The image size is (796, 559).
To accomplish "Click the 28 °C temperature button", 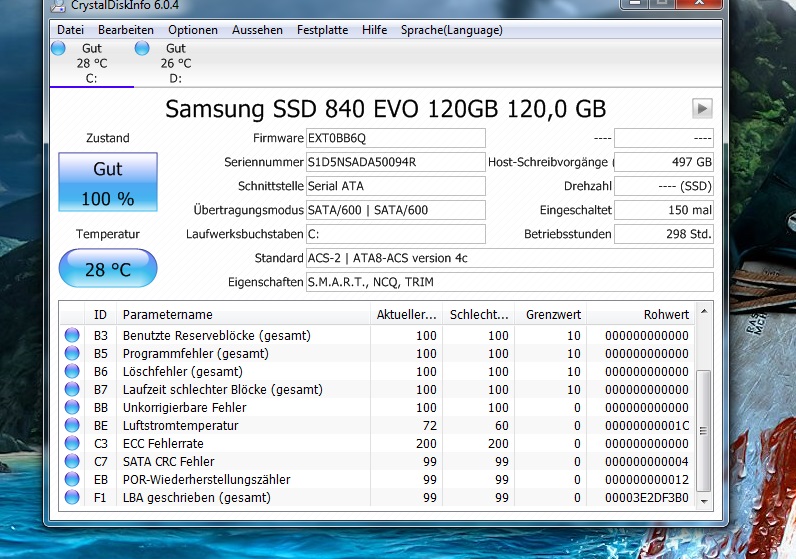I will (x=108, y=268).
